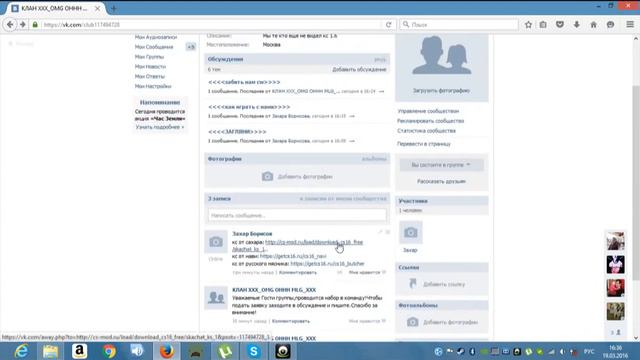Click Рассказать друзьям
Viewport: 640px width, 360px height.
441,181
